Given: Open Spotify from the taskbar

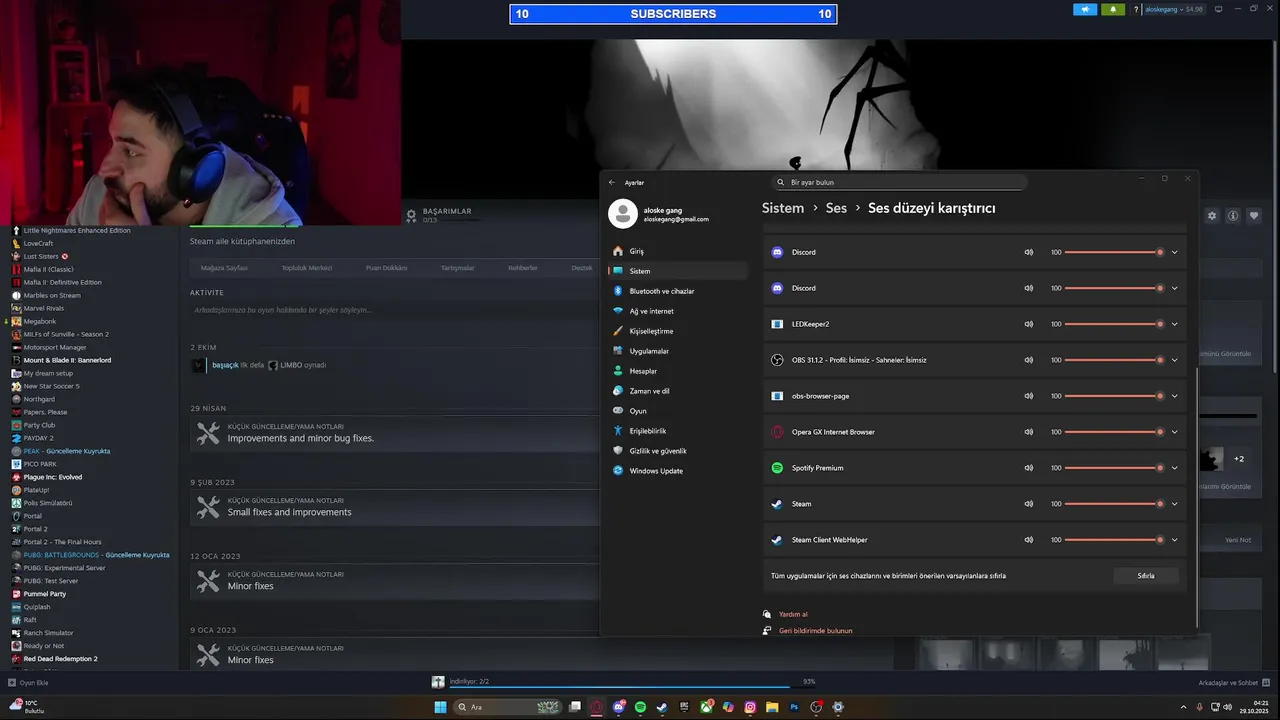Looking at the screenshot, I should click(x=640, y=707).
